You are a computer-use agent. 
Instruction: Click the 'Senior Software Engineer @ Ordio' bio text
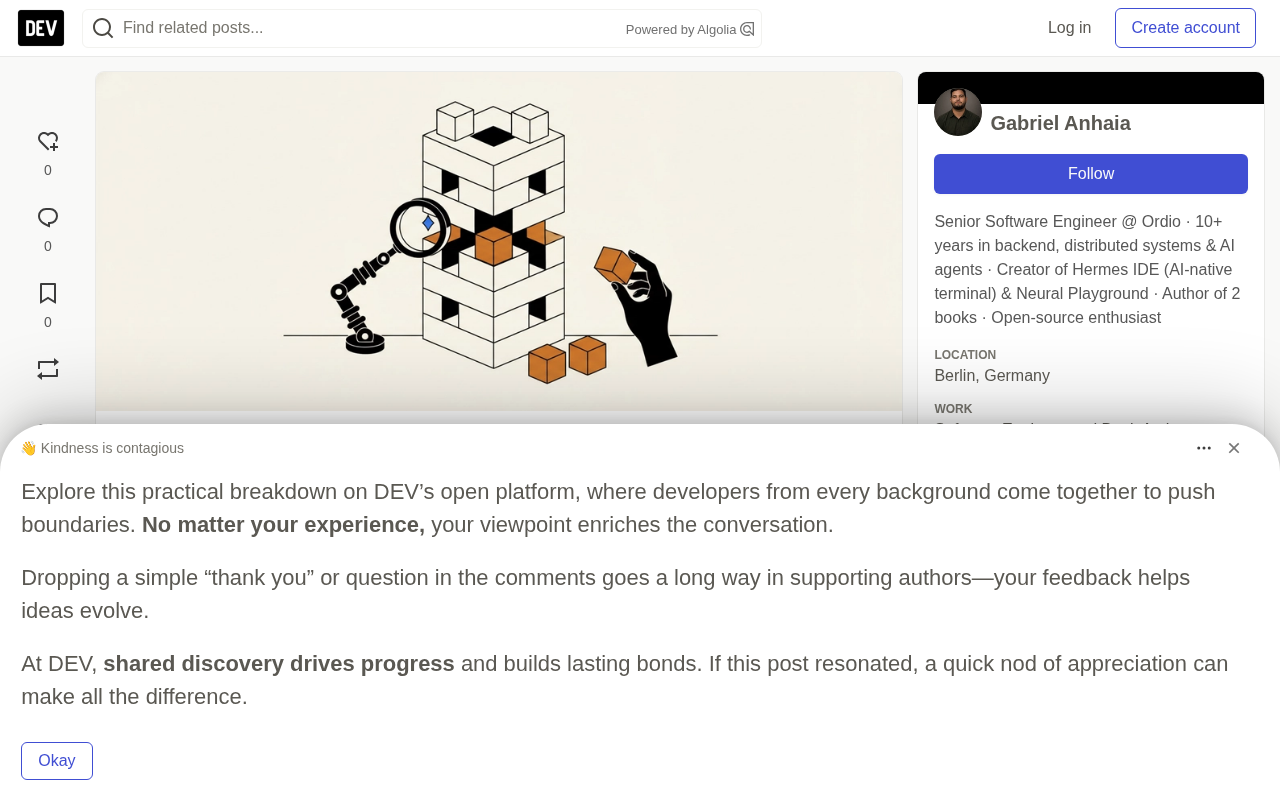click(1057, 222)
